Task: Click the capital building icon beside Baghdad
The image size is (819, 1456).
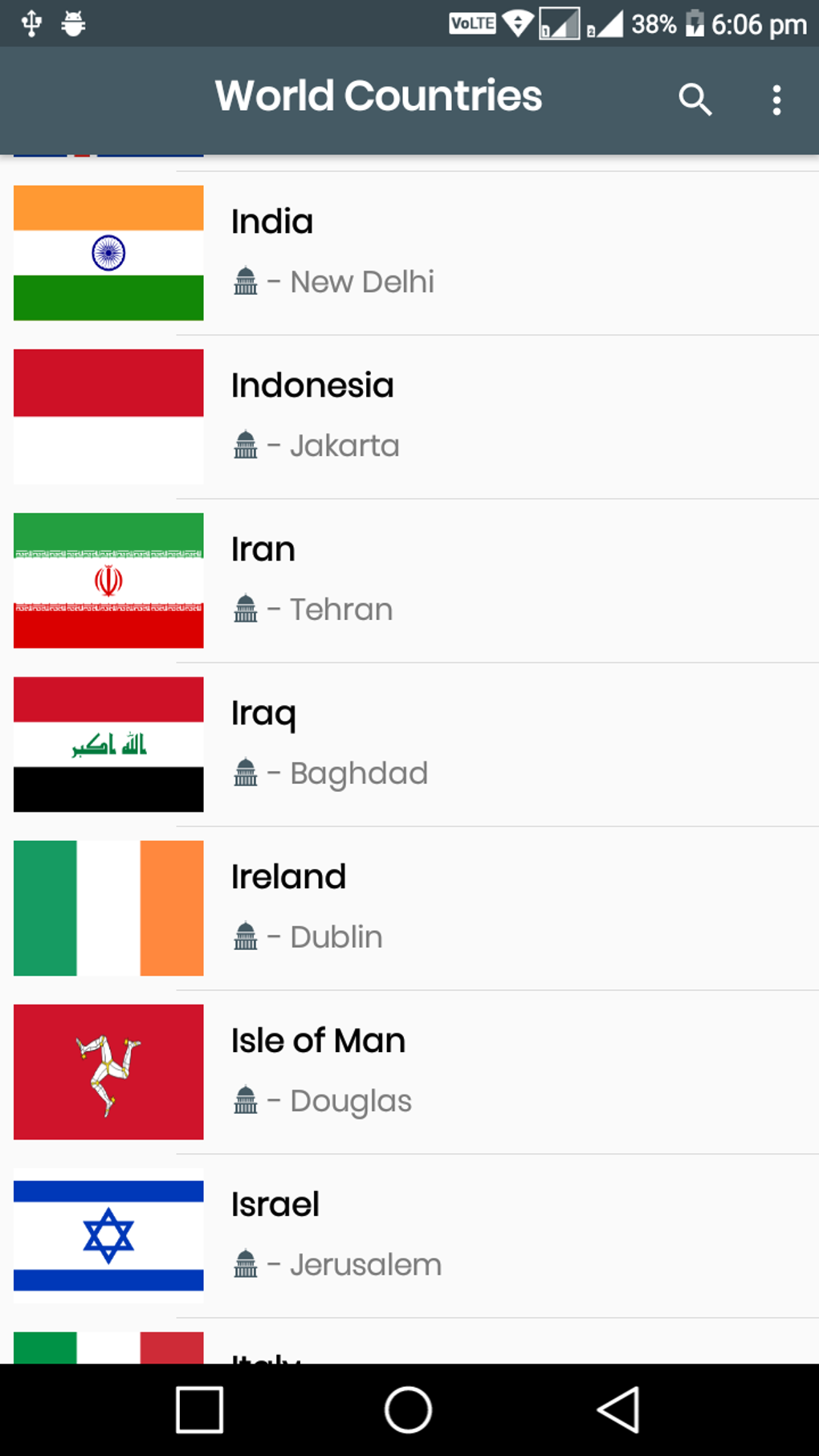Action: (247, 771)
